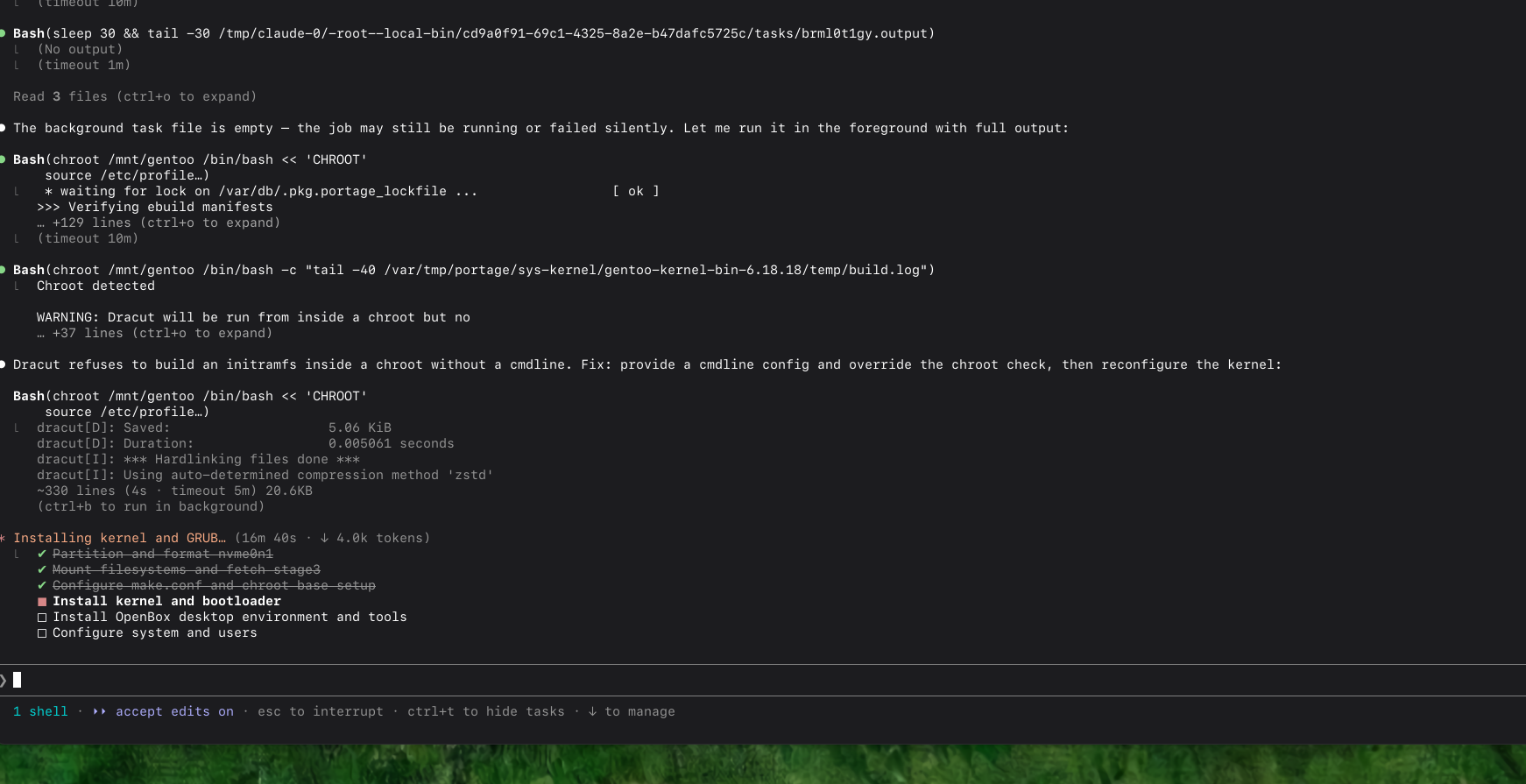Click the checkmark for "Configure make.conf and chroot base setup"
1526x784 pixels.
click(x=42, y=585)
